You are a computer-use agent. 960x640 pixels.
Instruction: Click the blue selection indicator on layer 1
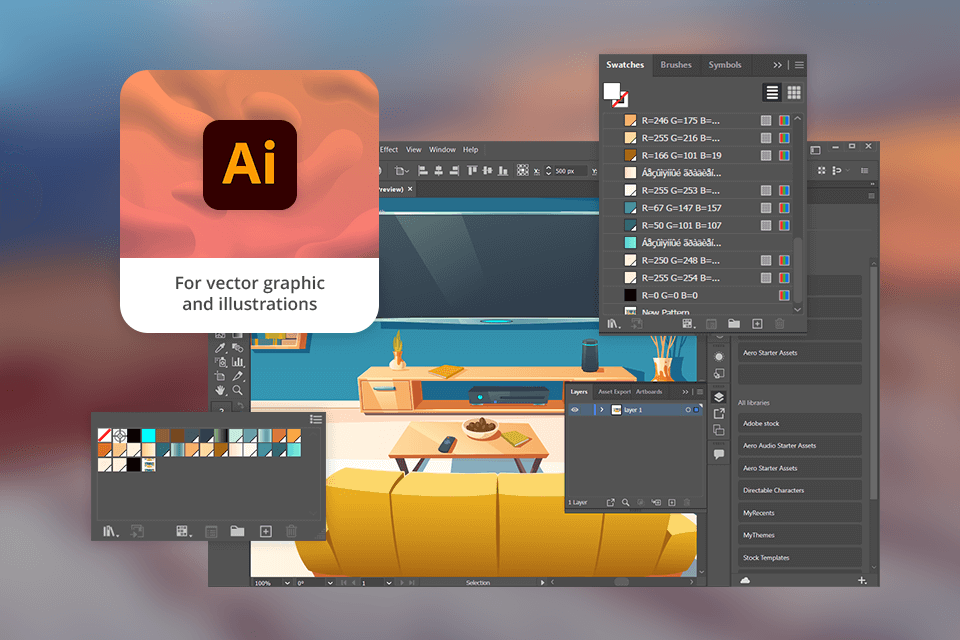696,410
